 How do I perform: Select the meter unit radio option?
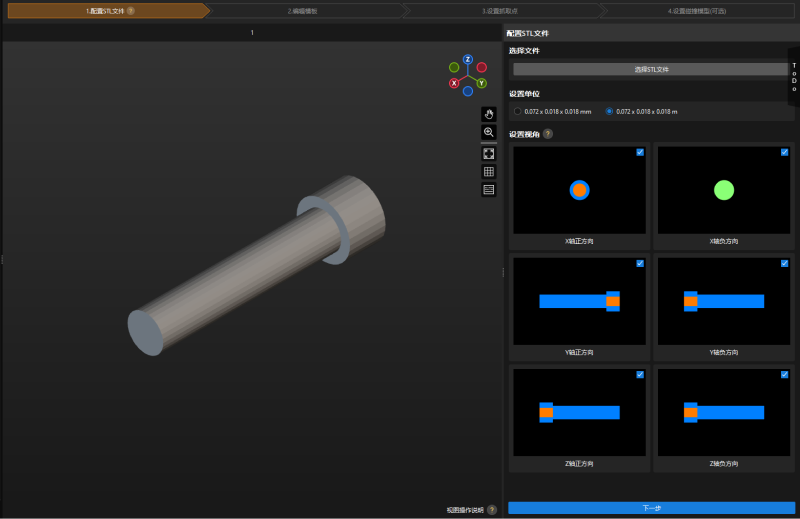(x=610, y=111)
